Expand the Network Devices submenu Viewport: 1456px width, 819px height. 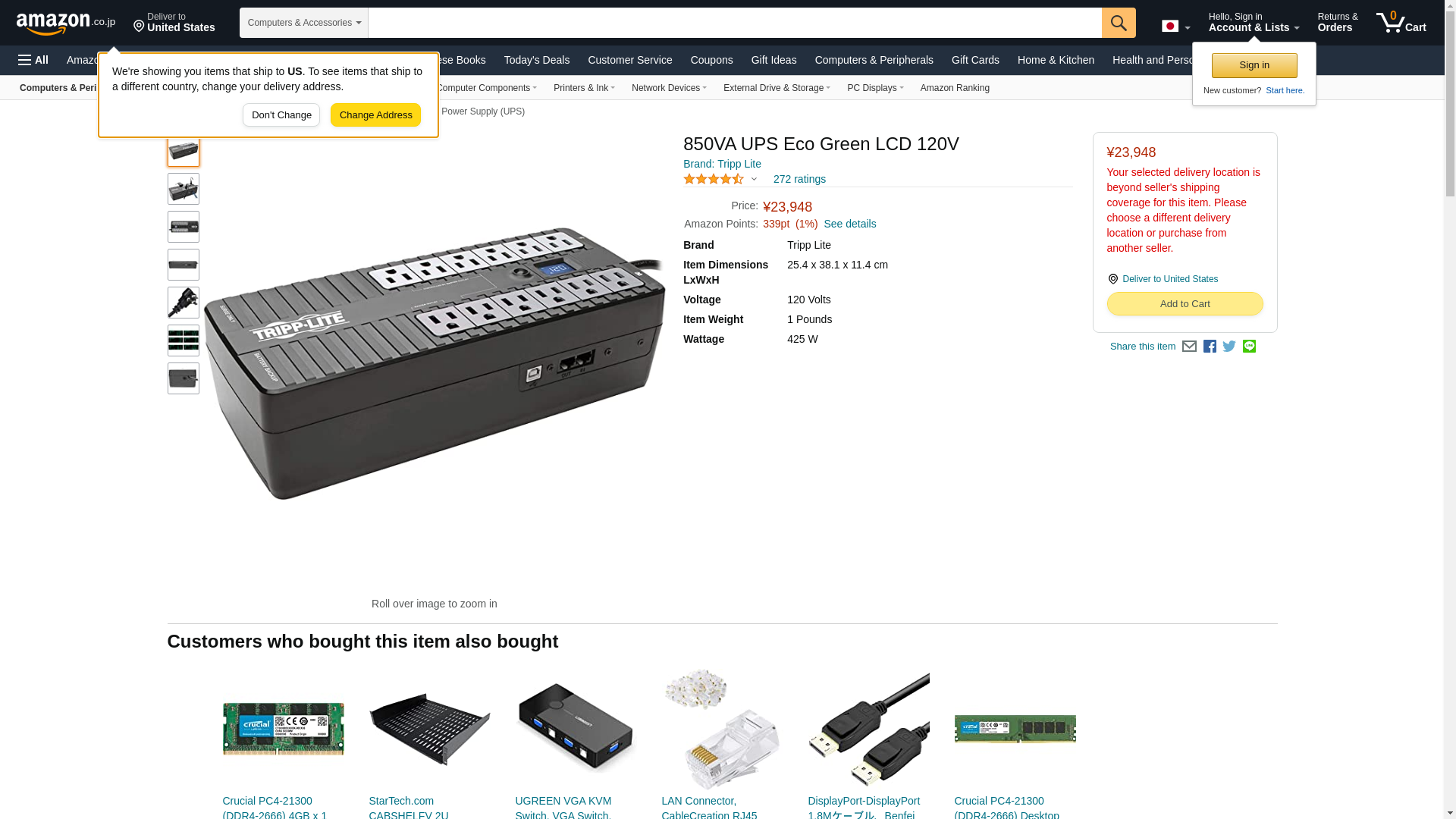(669, 88)
